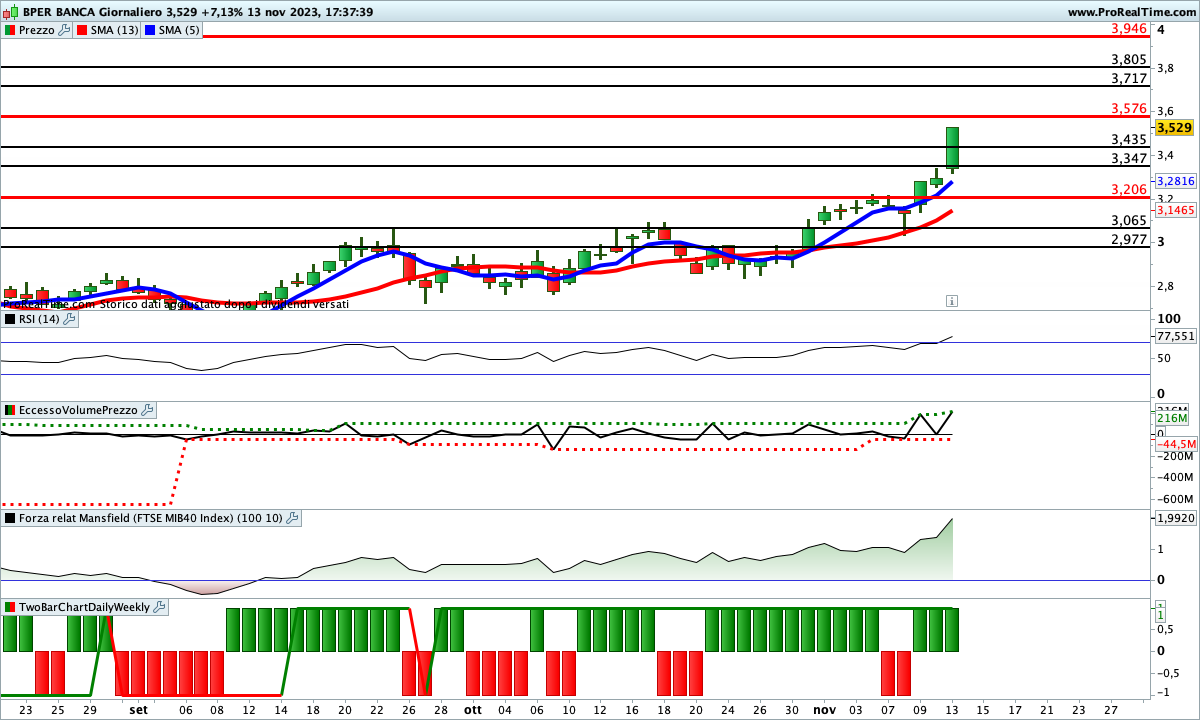Click the red 3,1465 SMA value tag
Viewport: 1200px width, 720px height.
pyautogui.click(x=1175, y=210)
